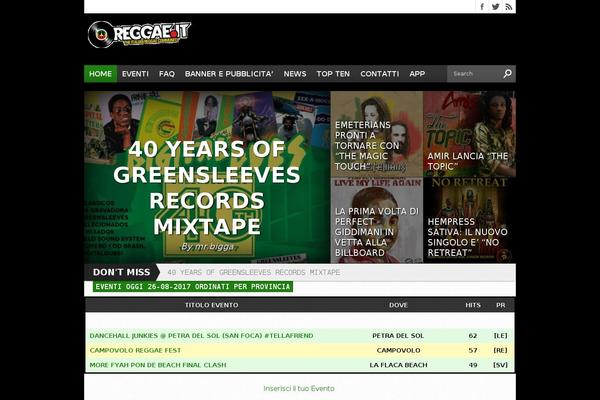Click 'Inserisci il tuo Evento' link

click(x=299, y=389)
